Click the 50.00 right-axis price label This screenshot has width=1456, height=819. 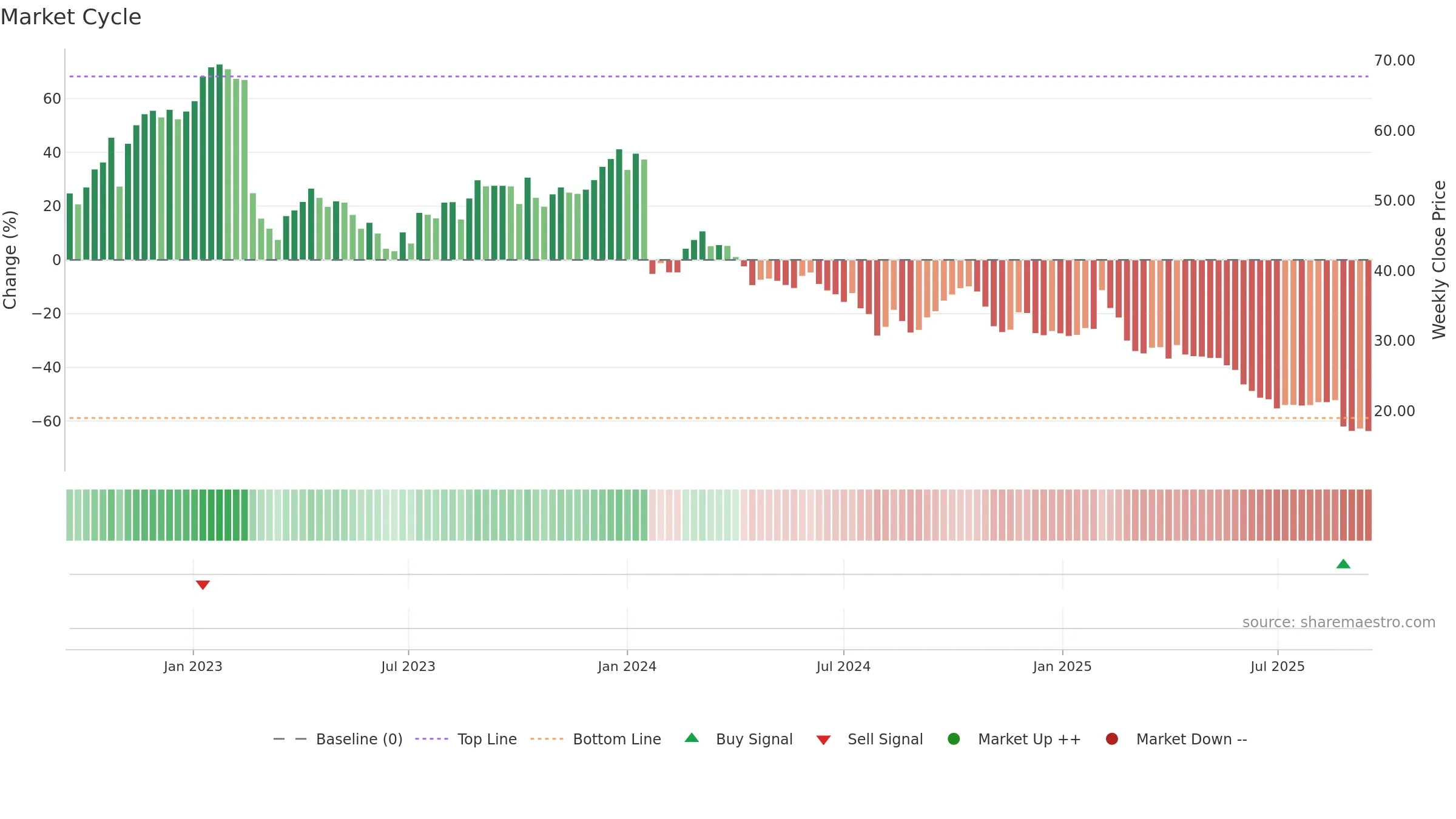(x=1394, y=201)
